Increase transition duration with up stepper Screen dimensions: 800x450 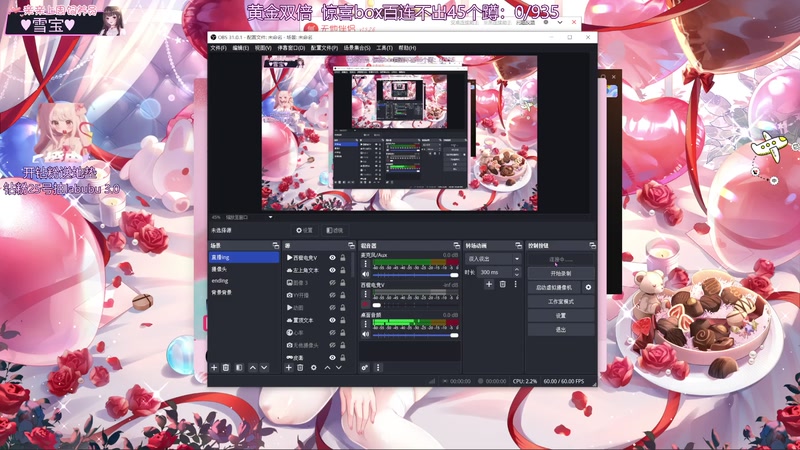[x=516, y=269]
